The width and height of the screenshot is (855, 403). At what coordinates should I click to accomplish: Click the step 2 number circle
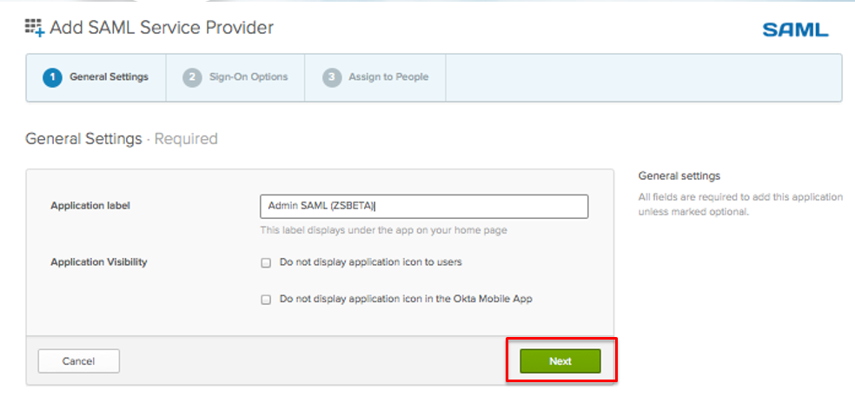pyautogui.click(x=192, y=78)
